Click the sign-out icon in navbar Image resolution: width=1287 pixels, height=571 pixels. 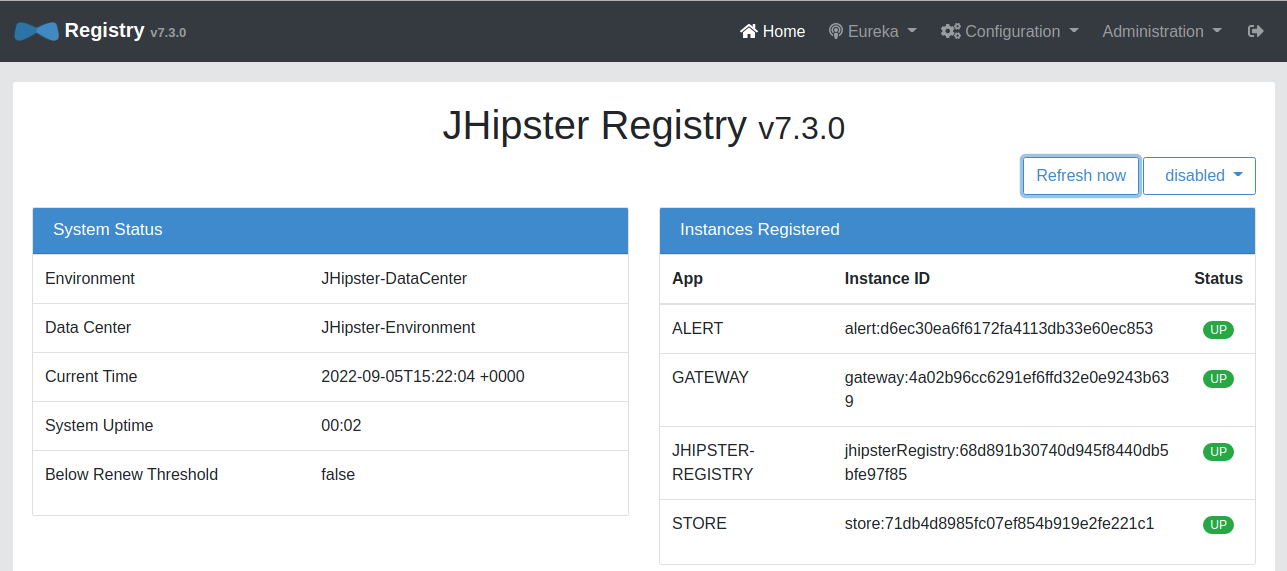[x=1256, y=31]
